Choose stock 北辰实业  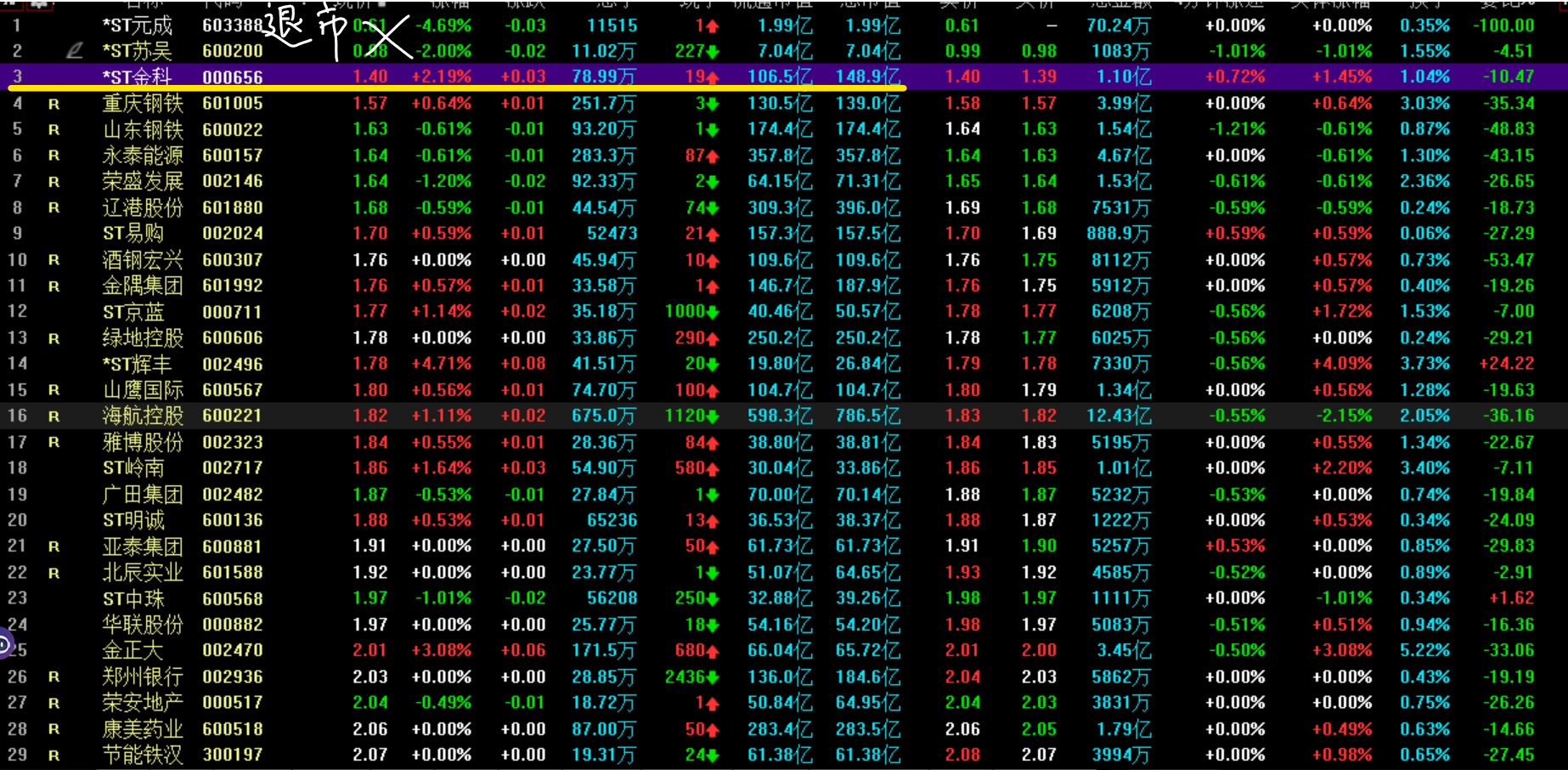coord(143,573)
